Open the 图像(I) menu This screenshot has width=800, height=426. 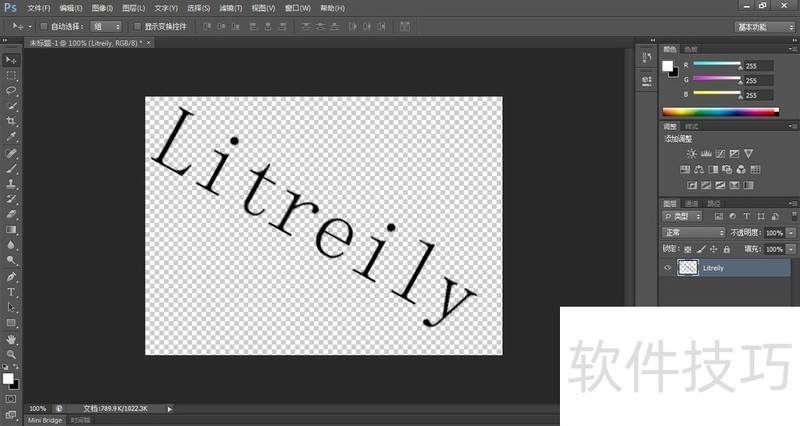click(x=102, y=8)
